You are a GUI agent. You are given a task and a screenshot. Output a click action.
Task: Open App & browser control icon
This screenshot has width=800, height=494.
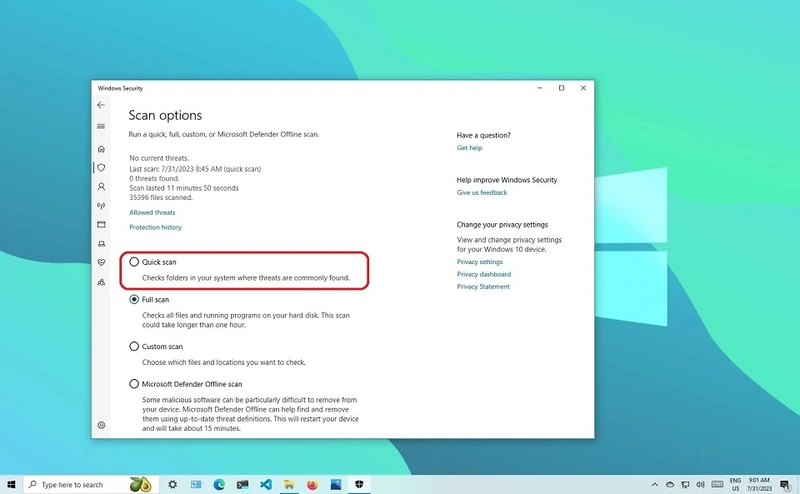[101, 225]
